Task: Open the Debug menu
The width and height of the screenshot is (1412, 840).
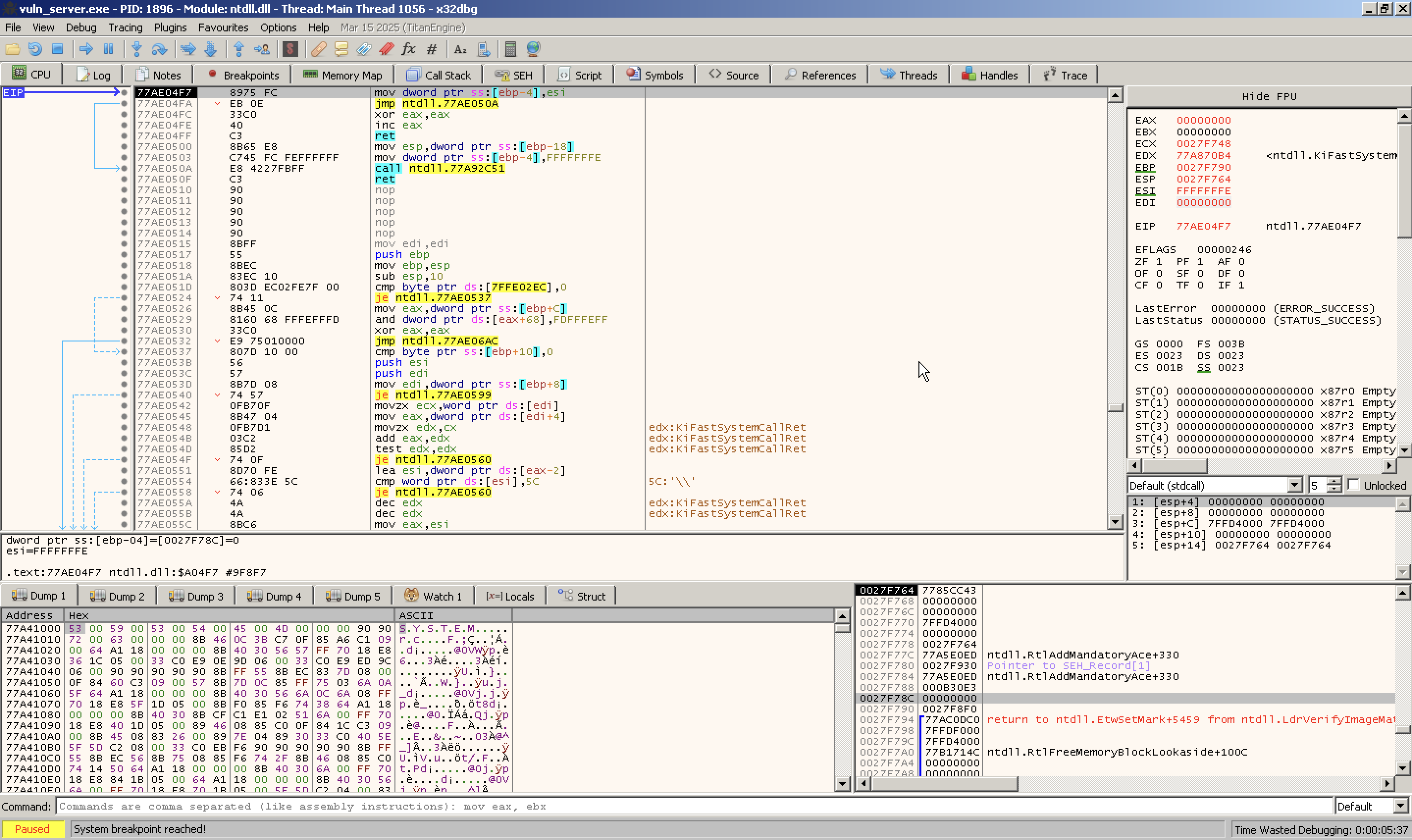Action: [81, 27]
